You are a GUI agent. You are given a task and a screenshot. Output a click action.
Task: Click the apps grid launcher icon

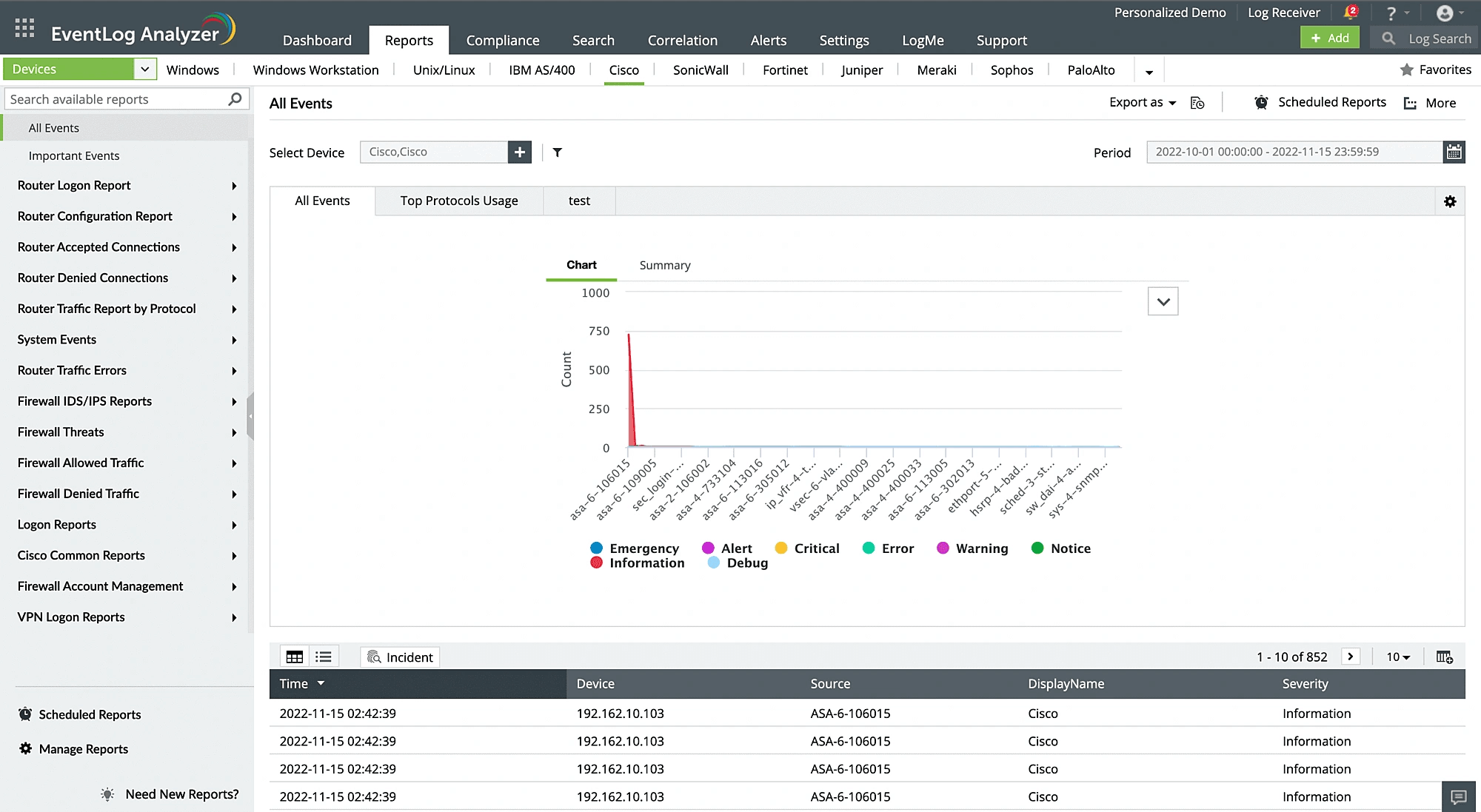pos(24,28)
